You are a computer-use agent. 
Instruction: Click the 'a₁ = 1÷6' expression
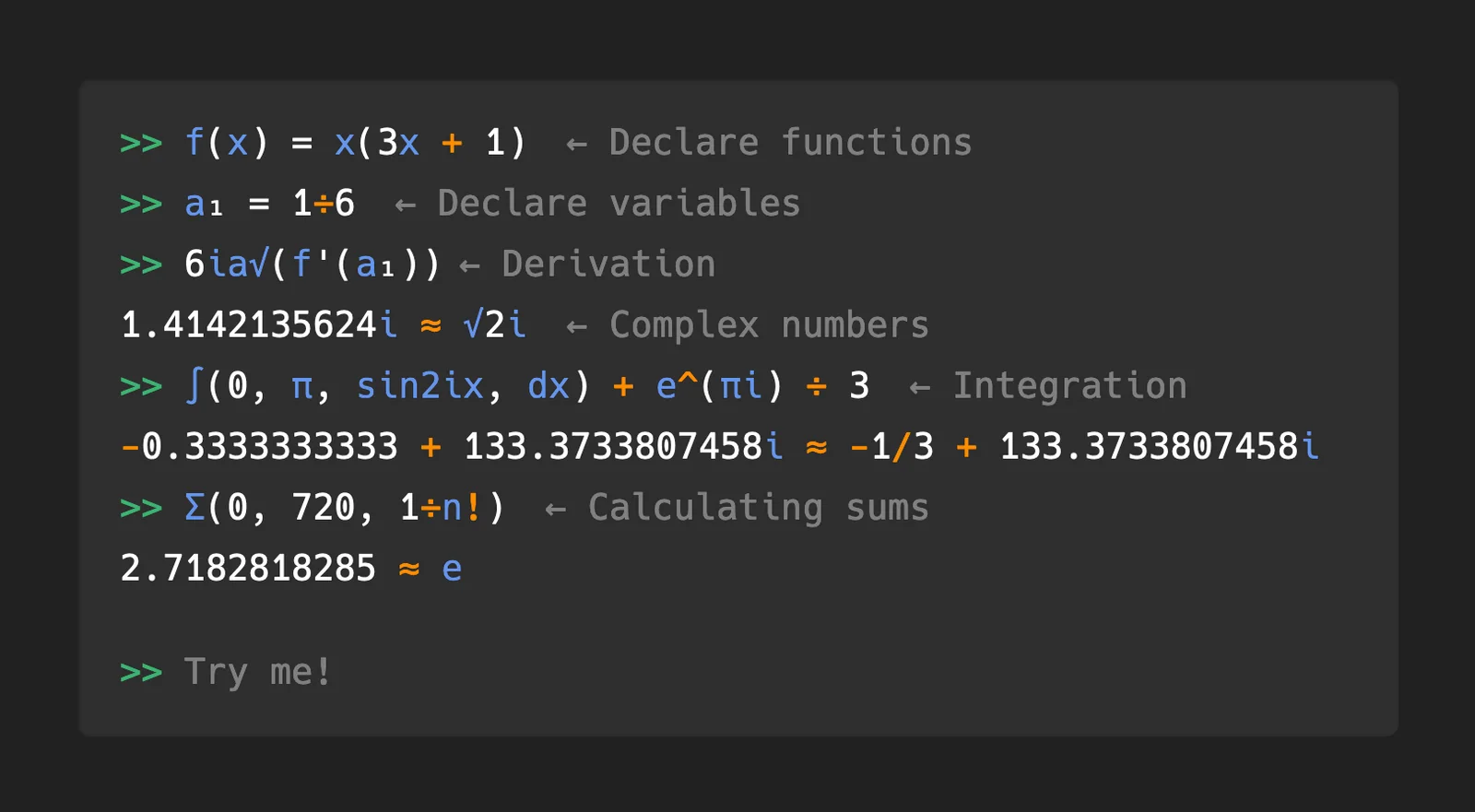269,203
